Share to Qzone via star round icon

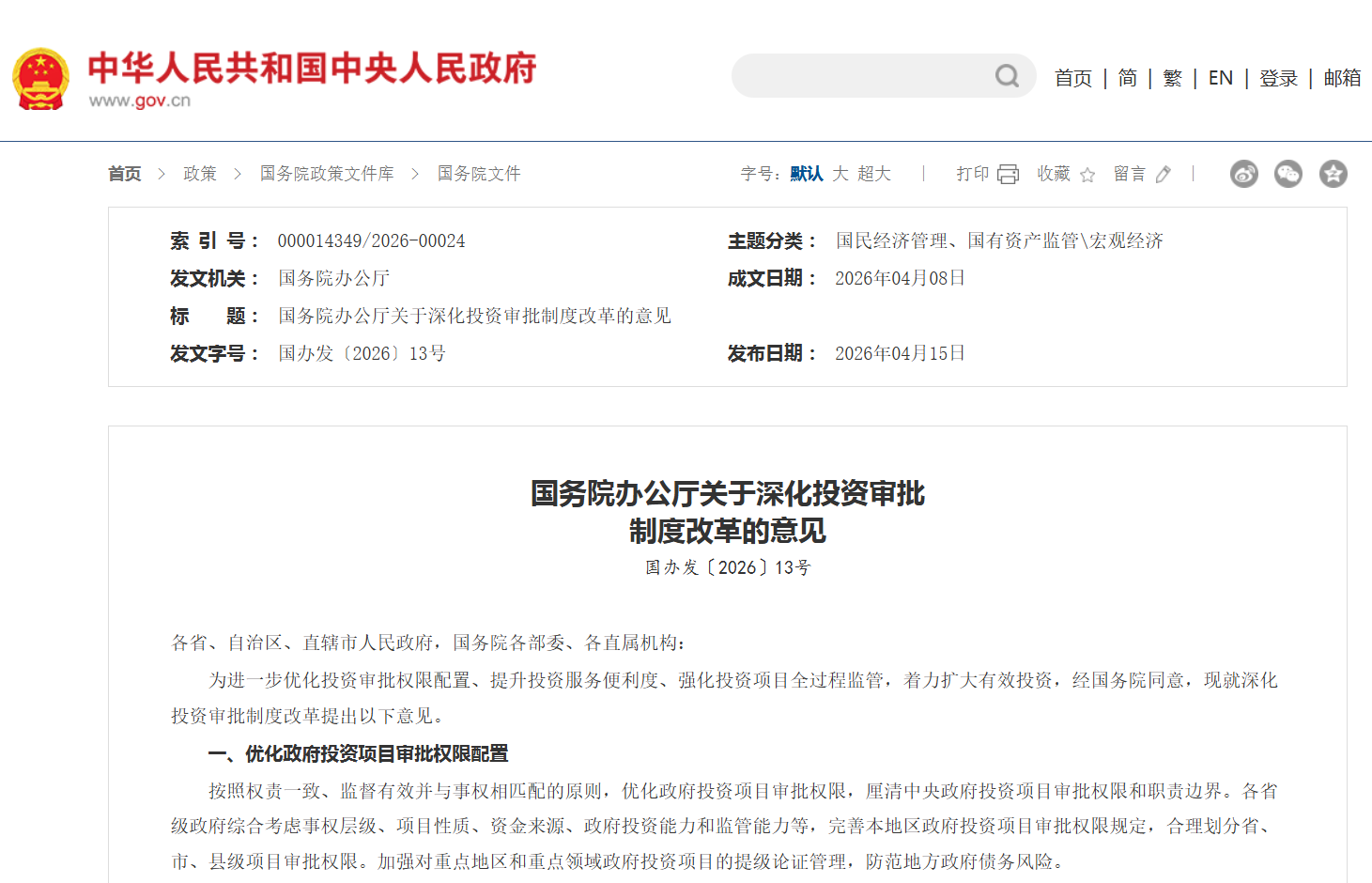tap(1333, 174)
